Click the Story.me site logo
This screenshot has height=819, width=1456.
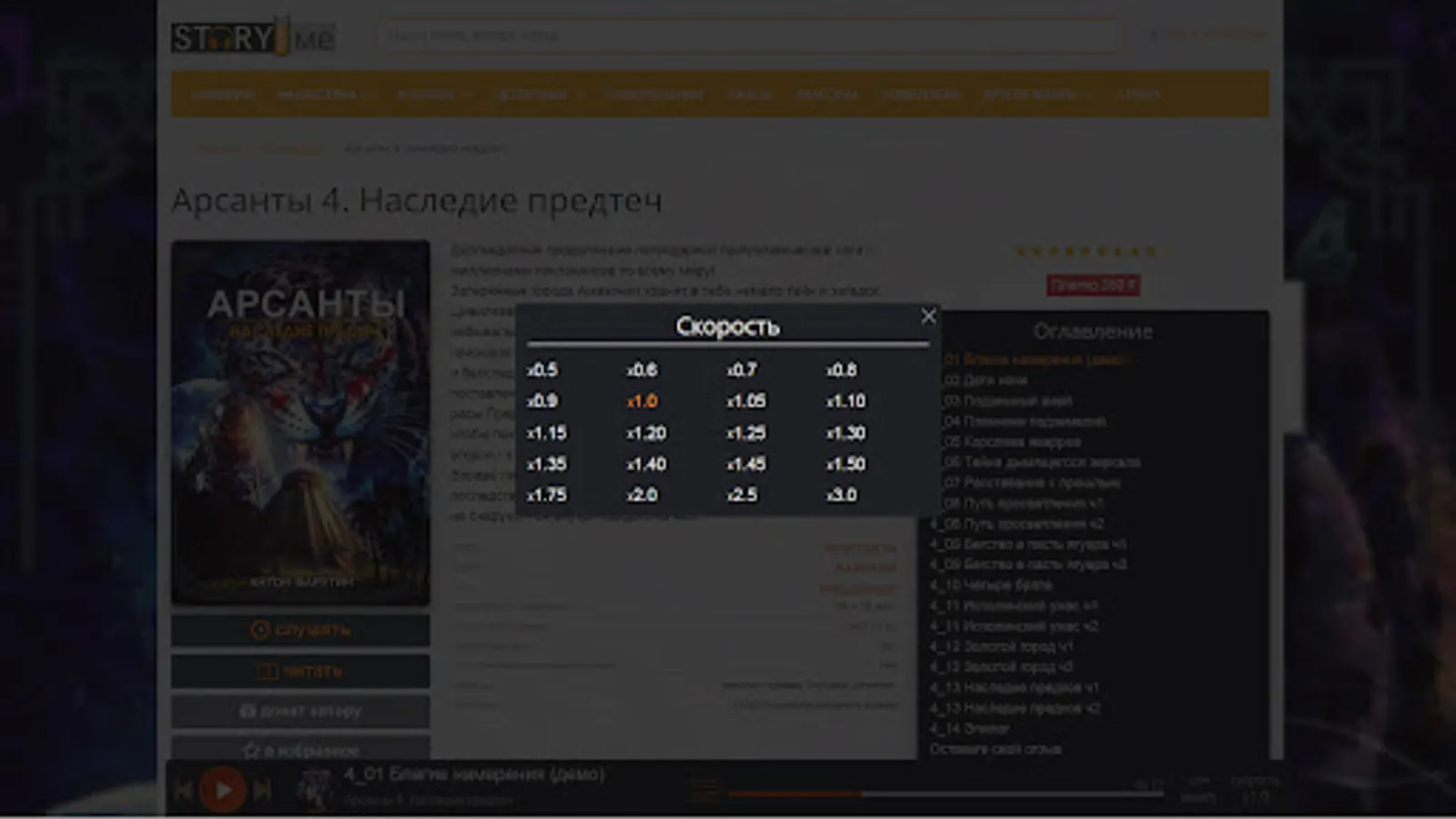(x=254, y=37)
